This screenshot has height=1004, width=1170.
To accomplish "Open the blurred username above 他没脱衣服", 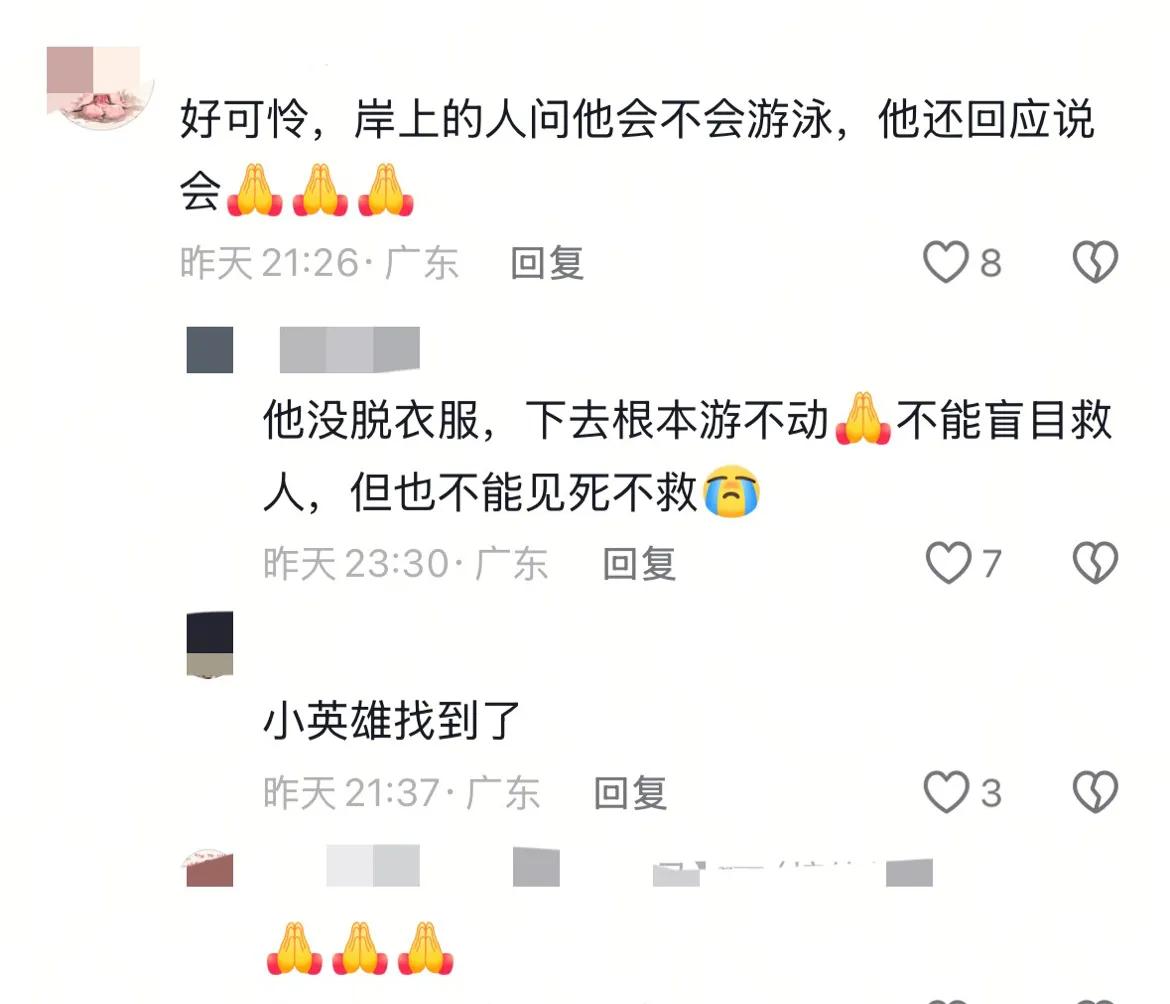I will pyautogui.click(x=349, y=350).
